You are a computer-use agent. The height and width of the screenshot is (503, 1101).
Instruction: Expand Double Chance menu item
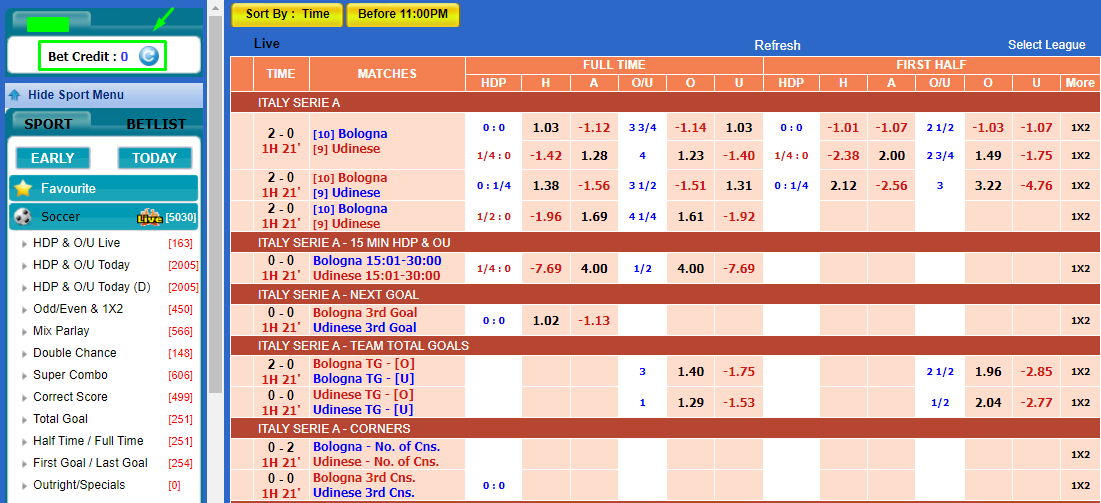(74, 353)
